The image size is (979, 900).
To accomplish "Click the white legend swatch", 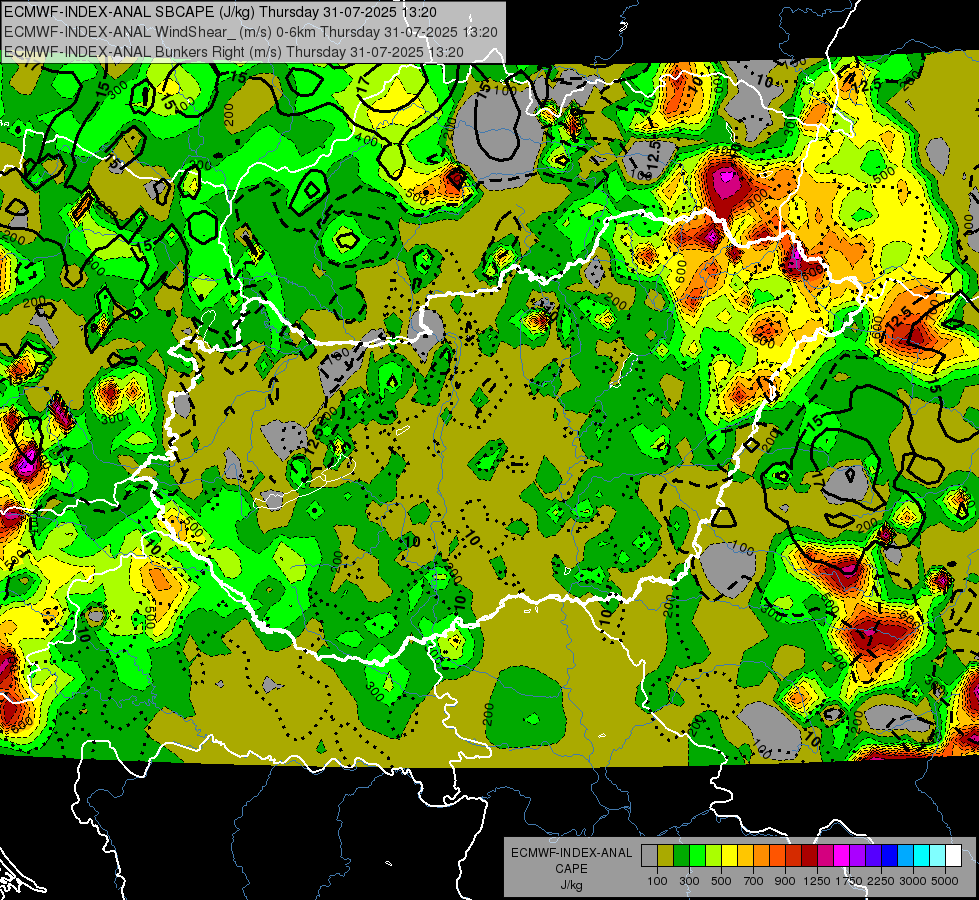I will coord(954,856).
